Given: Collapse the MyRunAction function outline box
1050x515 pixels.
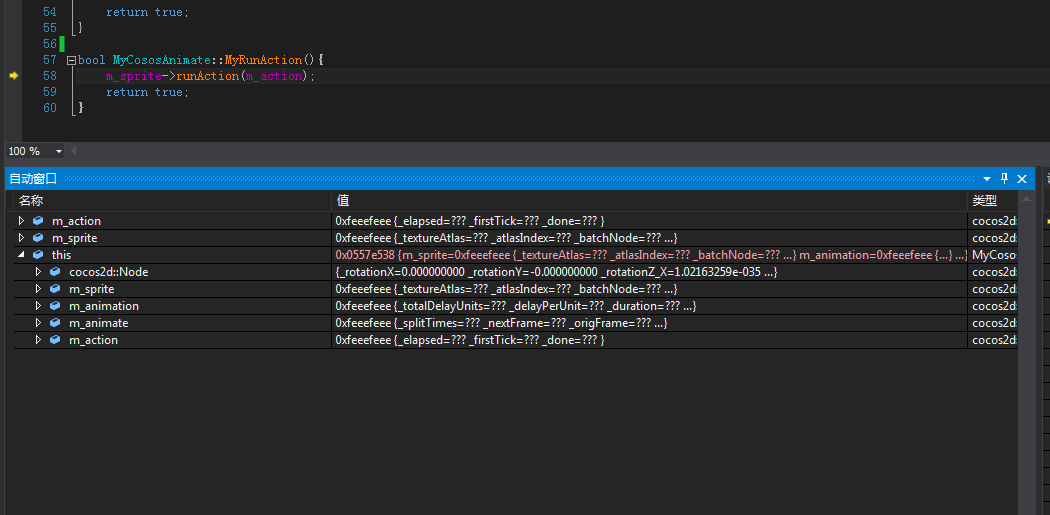Looking at the screenshot, I should coord(71,60).
